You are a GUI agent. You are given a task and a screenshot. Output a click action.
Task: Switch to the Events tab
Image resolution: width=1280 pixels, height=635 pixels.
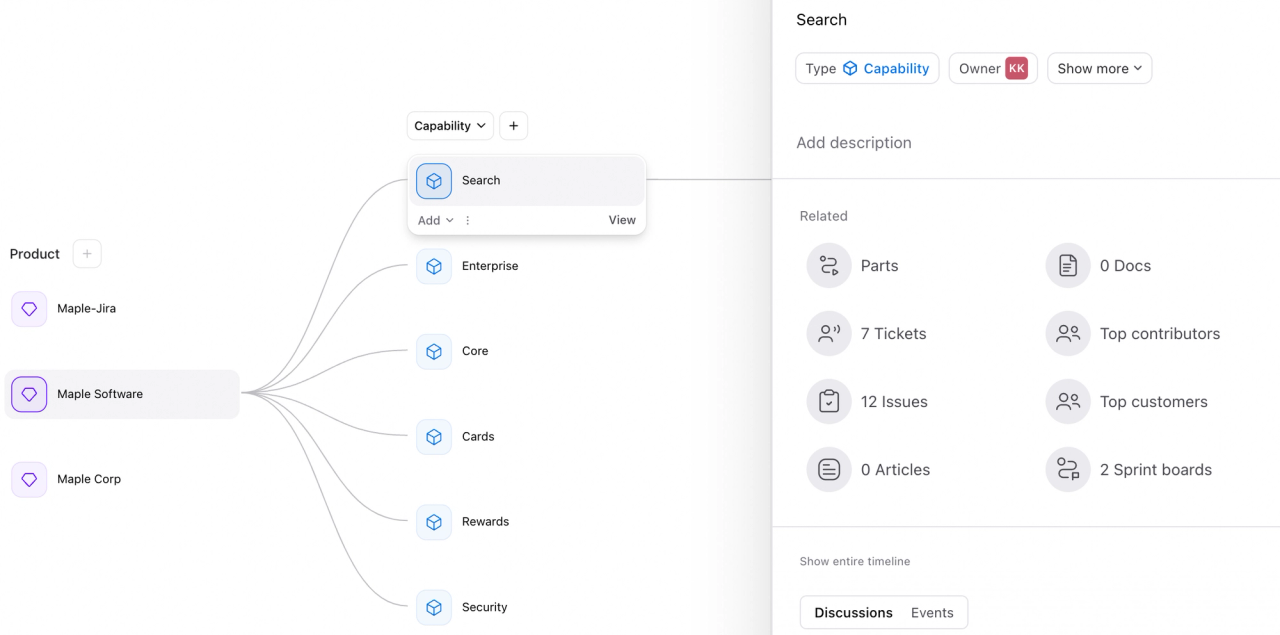[x=932, y=612]
